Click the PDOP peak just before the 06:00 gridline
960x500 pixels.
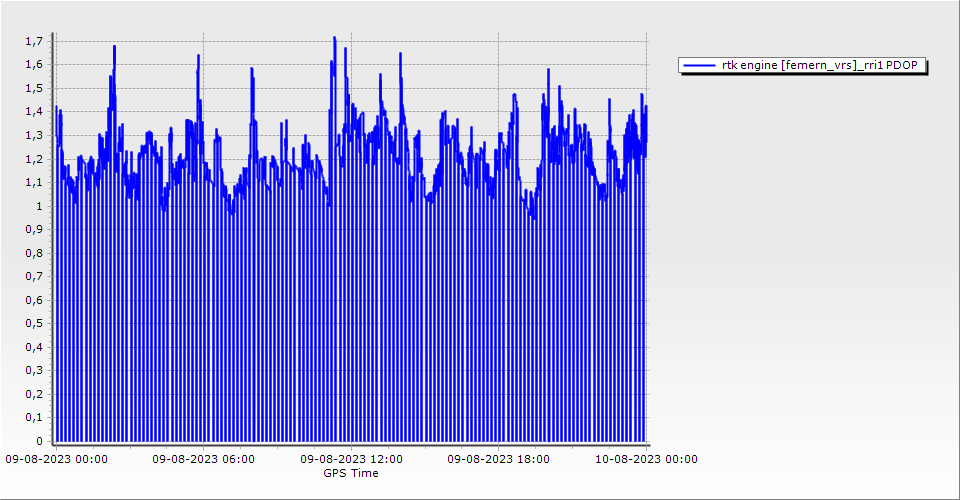click(x=199, y=56)
